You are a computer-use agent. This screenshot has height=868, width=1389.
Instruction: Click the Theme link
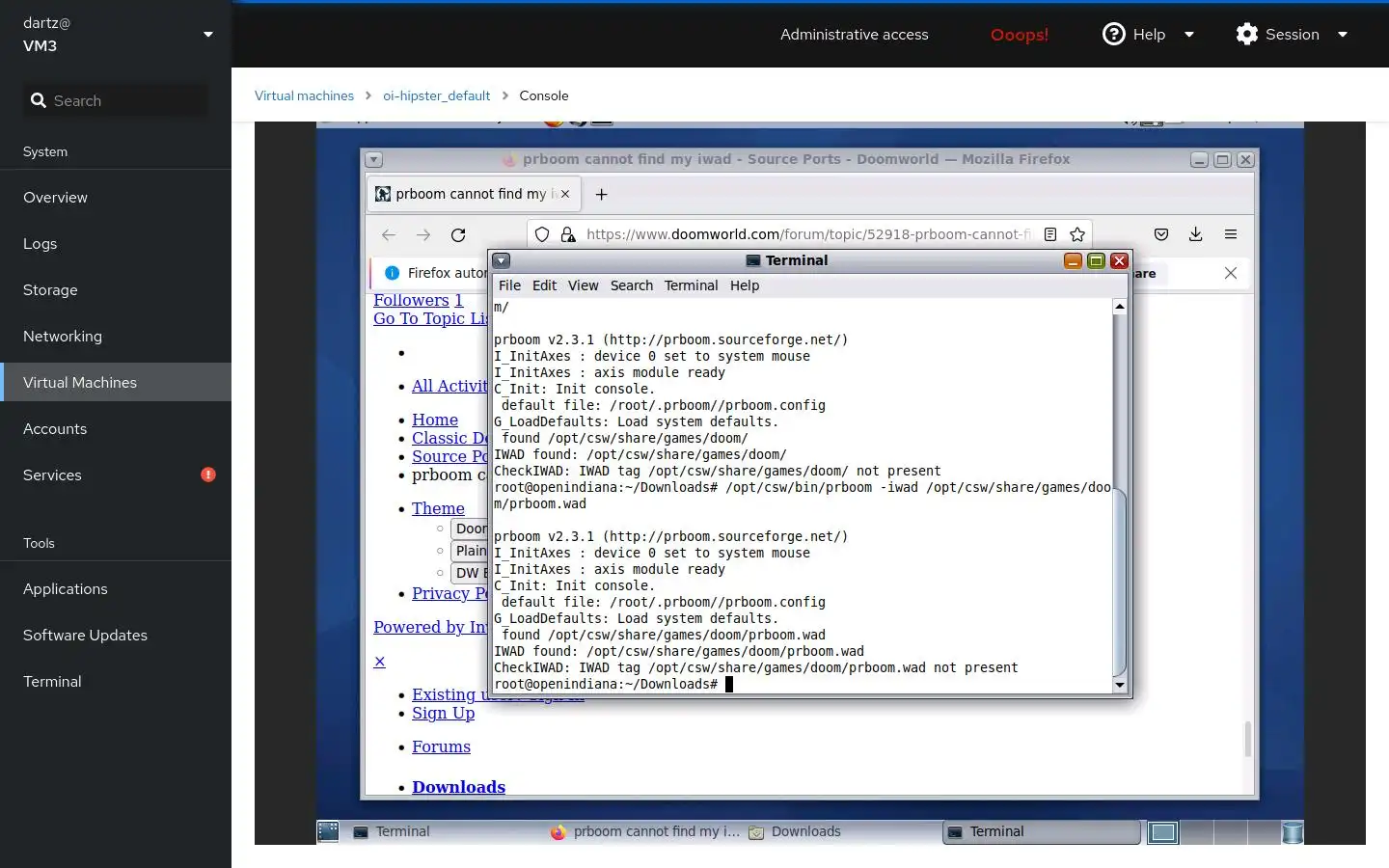438,508
